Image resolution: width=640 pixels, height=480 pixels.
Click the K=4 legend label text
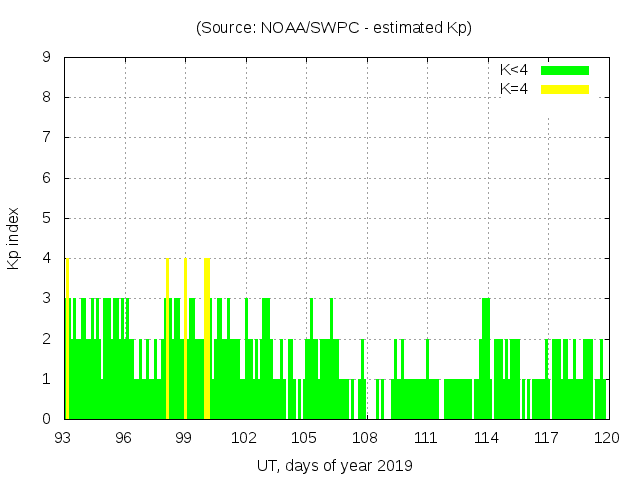(x=514, y=89)
